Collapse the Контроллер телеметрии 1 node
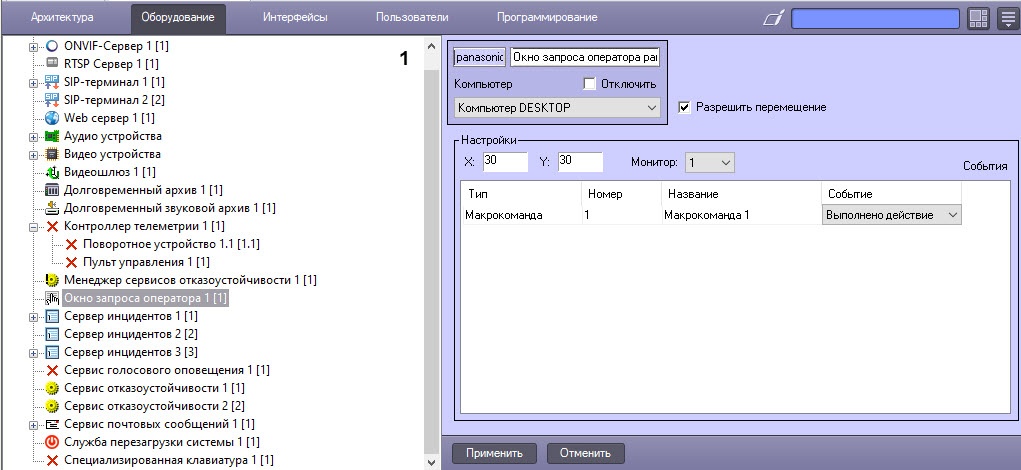1021x470 pixels. tap(34, 227)
